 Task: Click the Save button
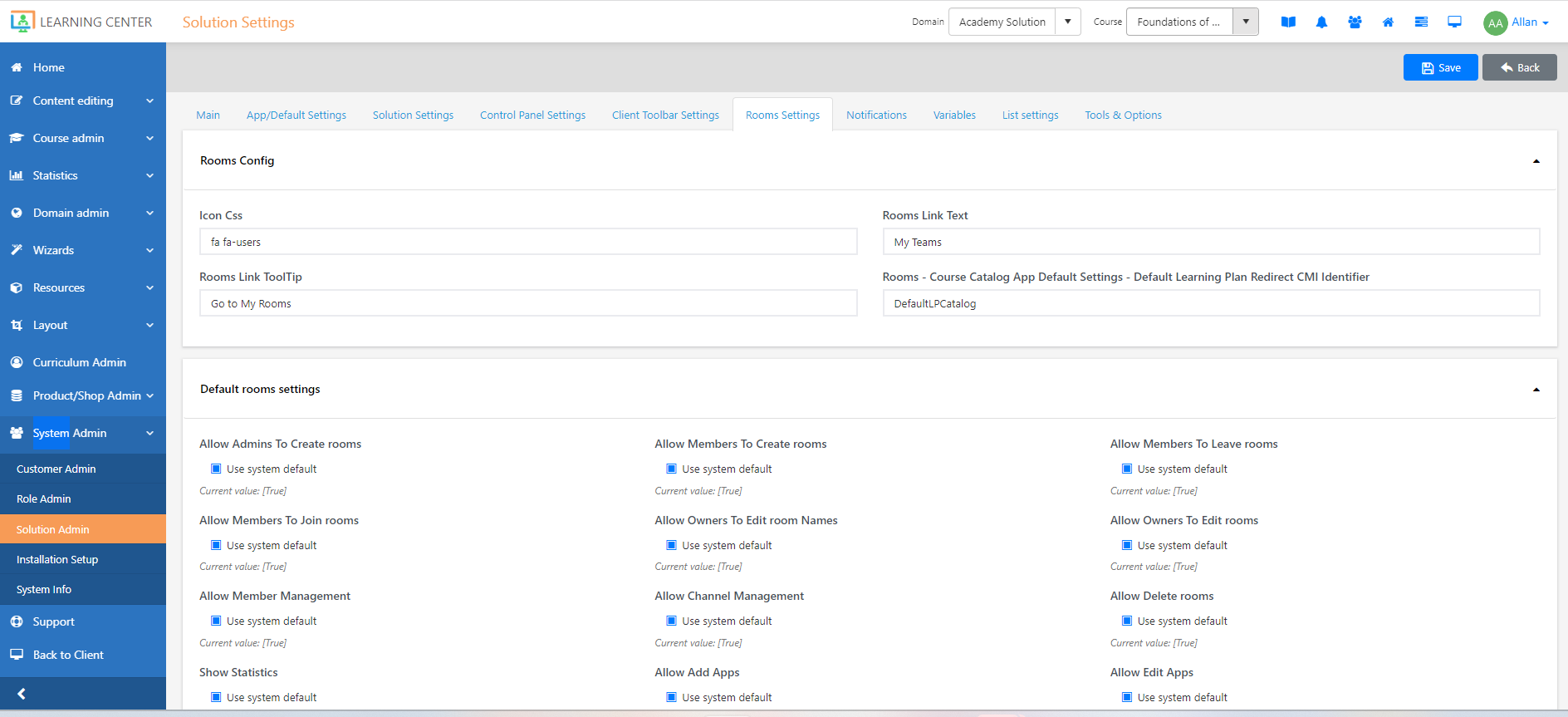1440,67
